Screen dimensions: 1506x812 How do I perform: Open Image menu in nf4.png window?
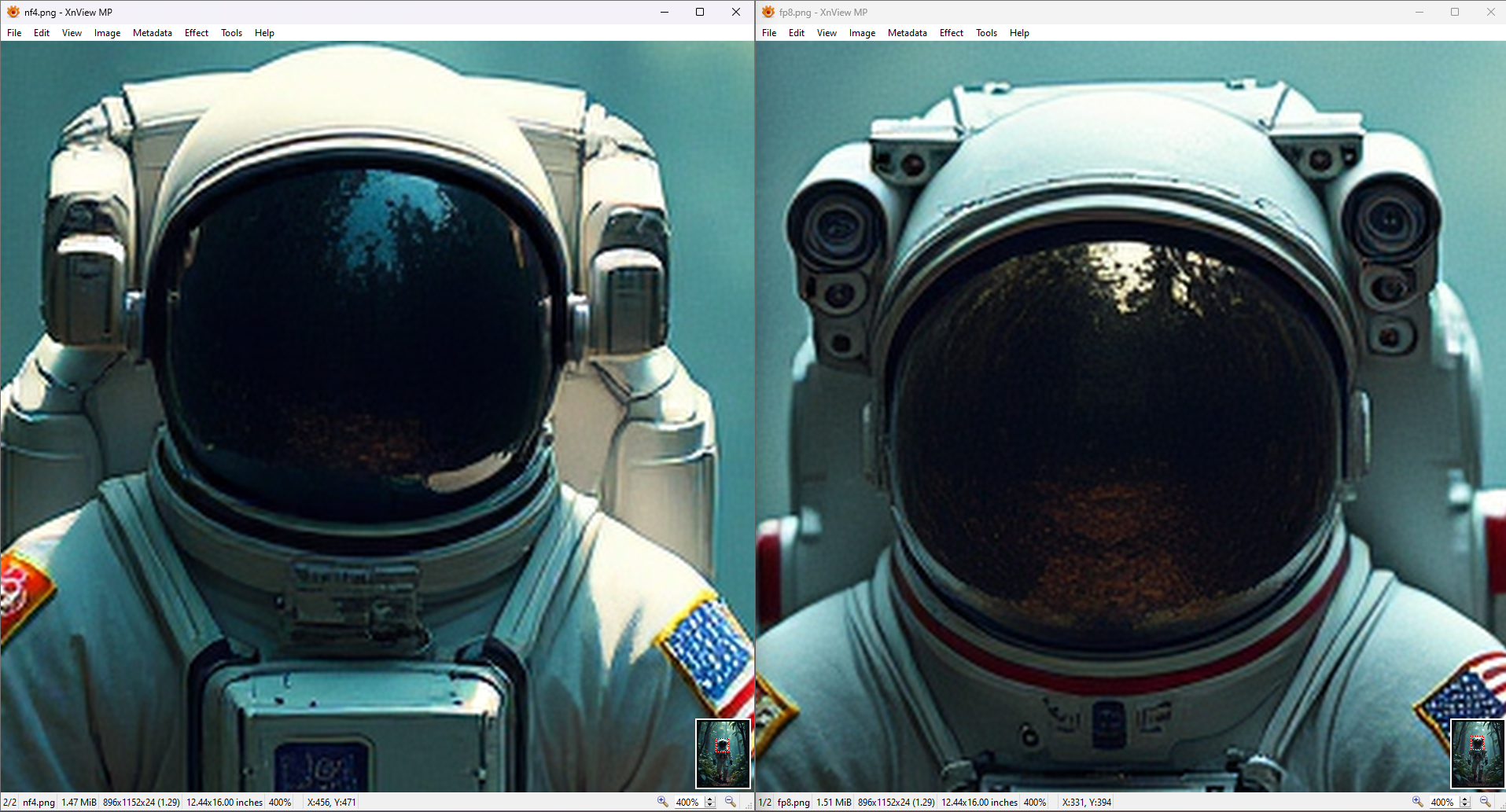point(107,33)
